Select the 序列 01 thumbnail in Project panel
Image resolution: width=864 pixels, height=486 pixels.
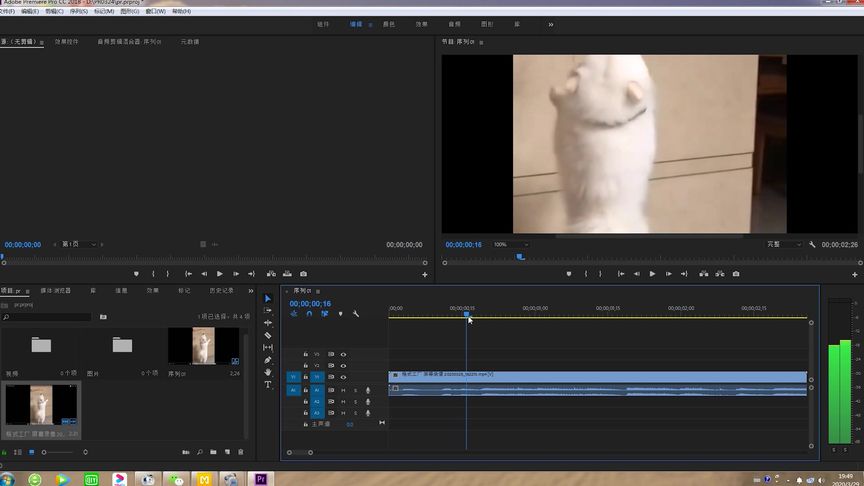tap(203, 347)
